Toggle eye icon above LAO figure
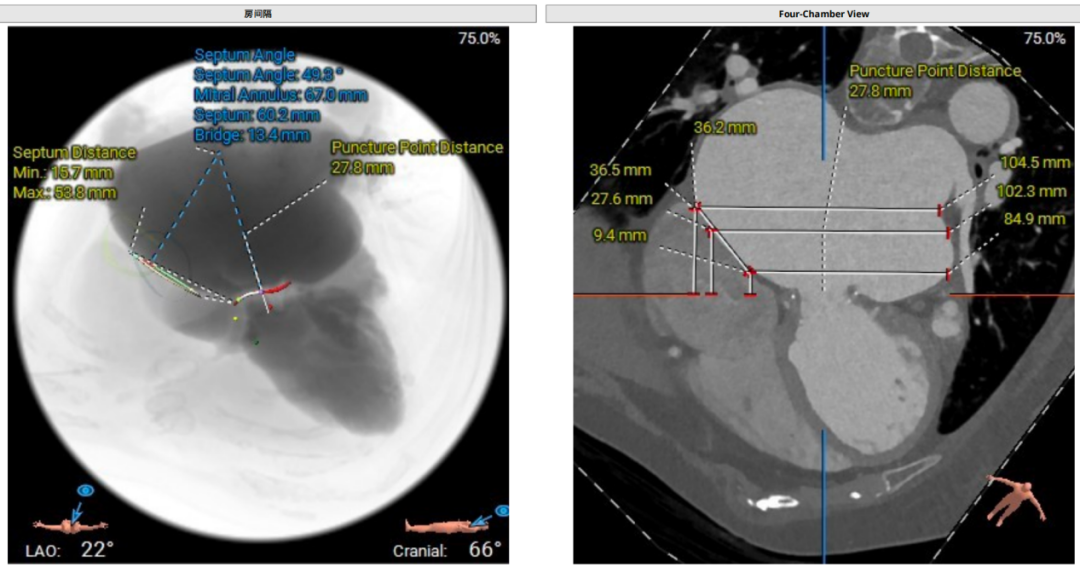Viewport: 1080px width, 573px height. (x=85, y=491)
